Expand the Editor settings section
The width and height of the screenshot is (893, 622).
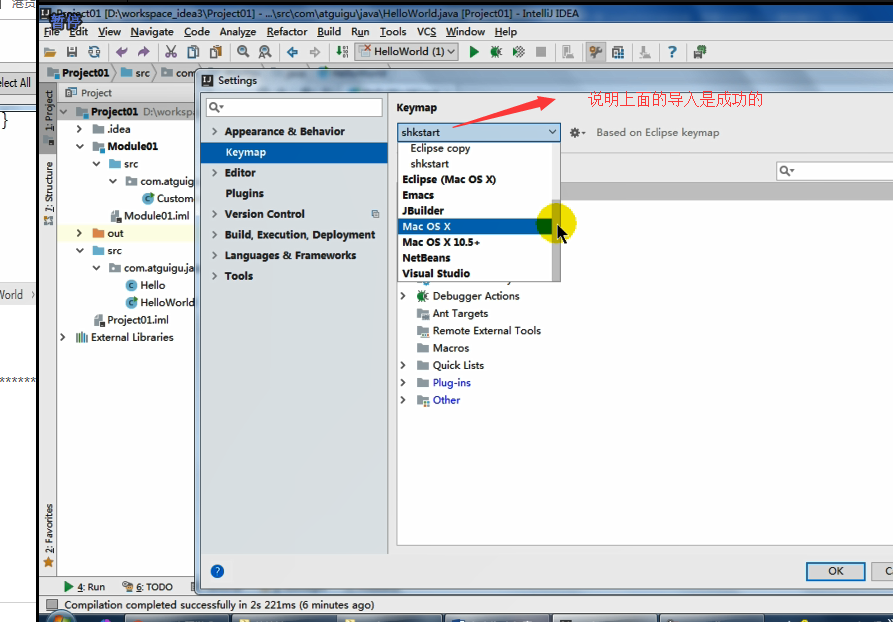click(x=215, y=173)
